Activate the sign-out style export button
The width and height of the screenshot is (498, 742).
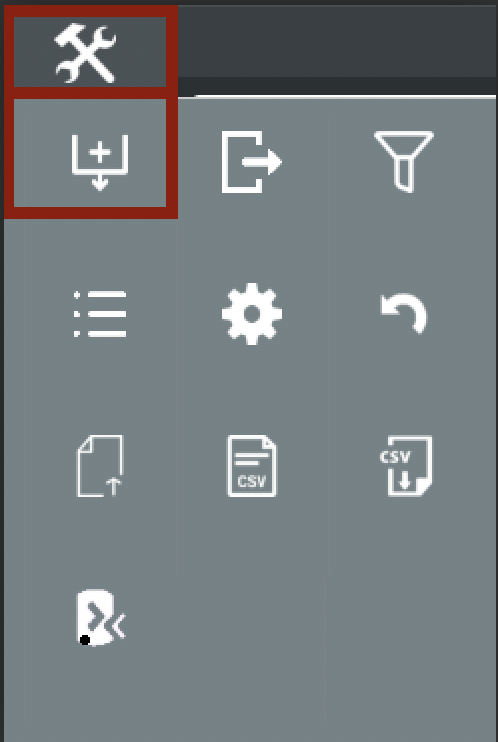(252, 162)
